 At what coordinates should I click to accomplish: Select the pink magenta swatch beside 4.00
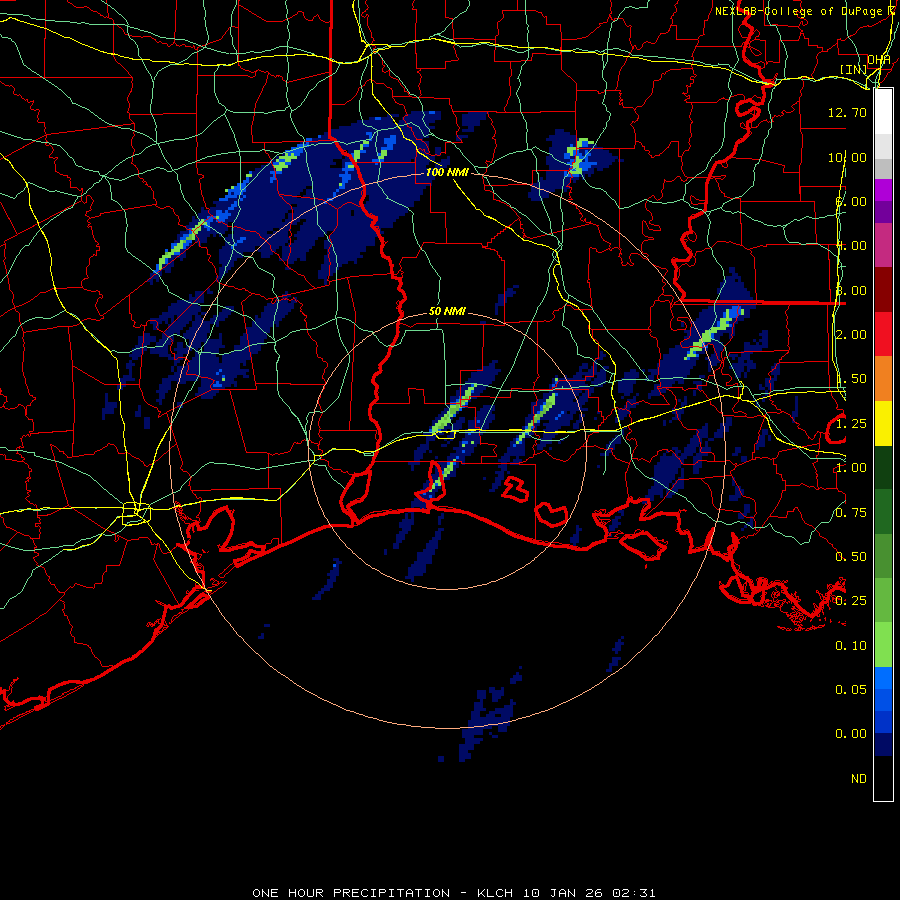[883, 246]
